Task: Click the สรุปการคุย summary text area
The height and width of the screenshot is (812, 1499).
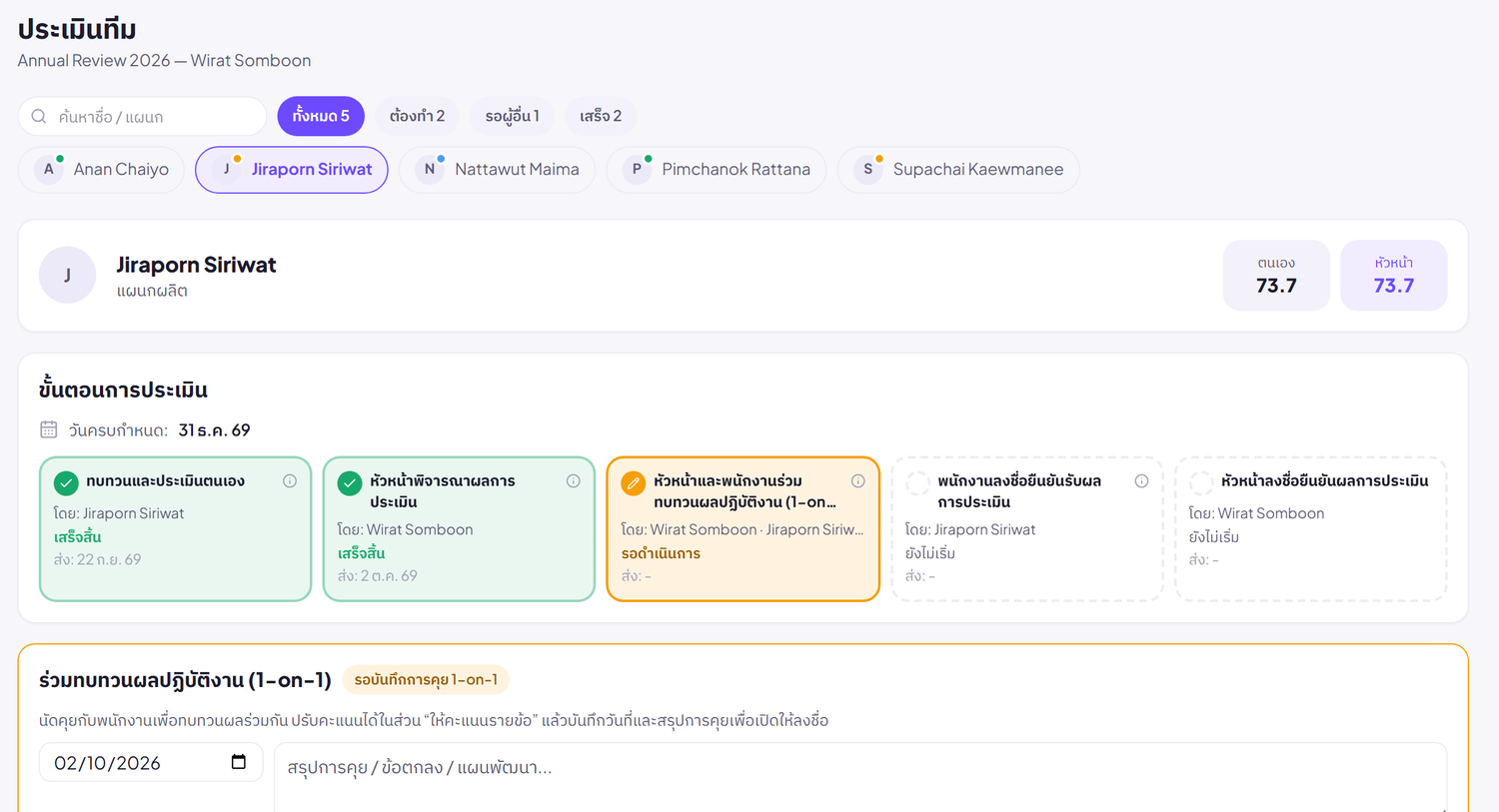Action: [x=860, y=777]
